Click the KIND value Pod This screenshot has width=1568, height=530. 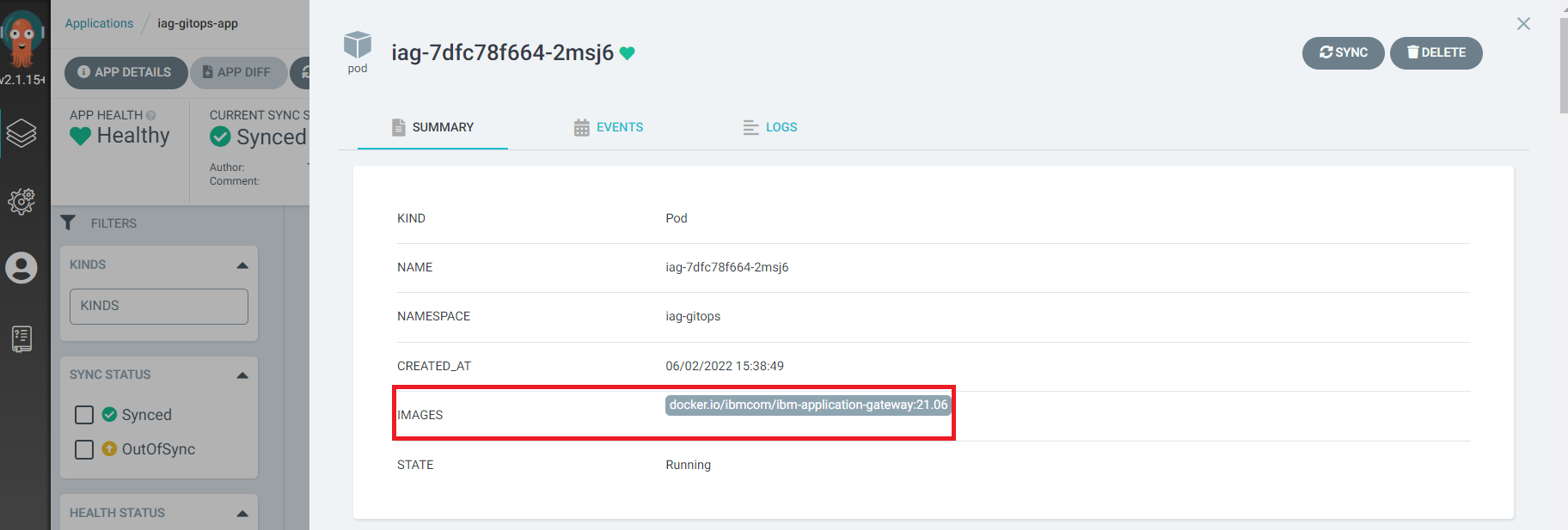(x=677, y=218)
